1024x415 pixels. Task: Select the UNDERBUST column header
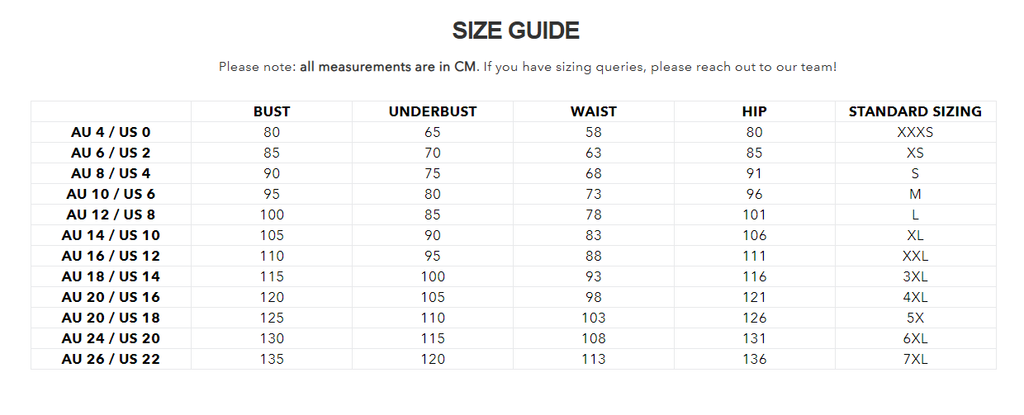coord(432,111)
